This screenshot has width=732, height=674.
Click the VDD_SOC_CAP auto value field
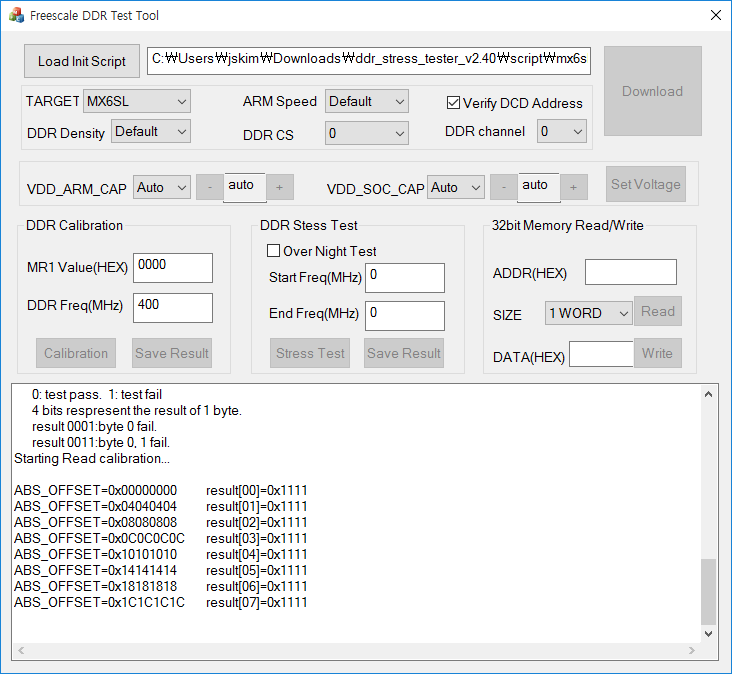(539, 187)
